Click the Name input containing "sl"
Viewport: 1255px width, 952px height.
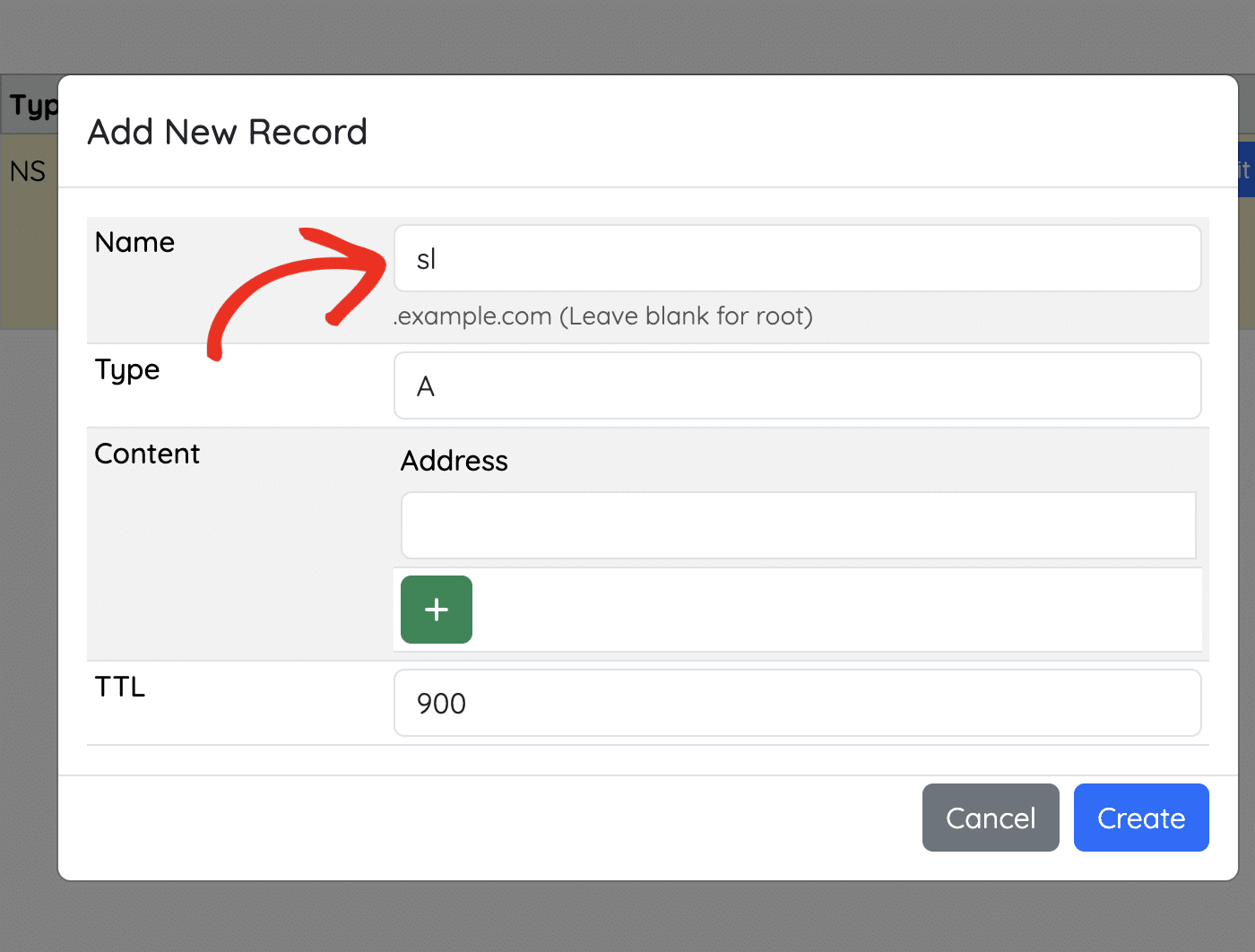(797, 258)
